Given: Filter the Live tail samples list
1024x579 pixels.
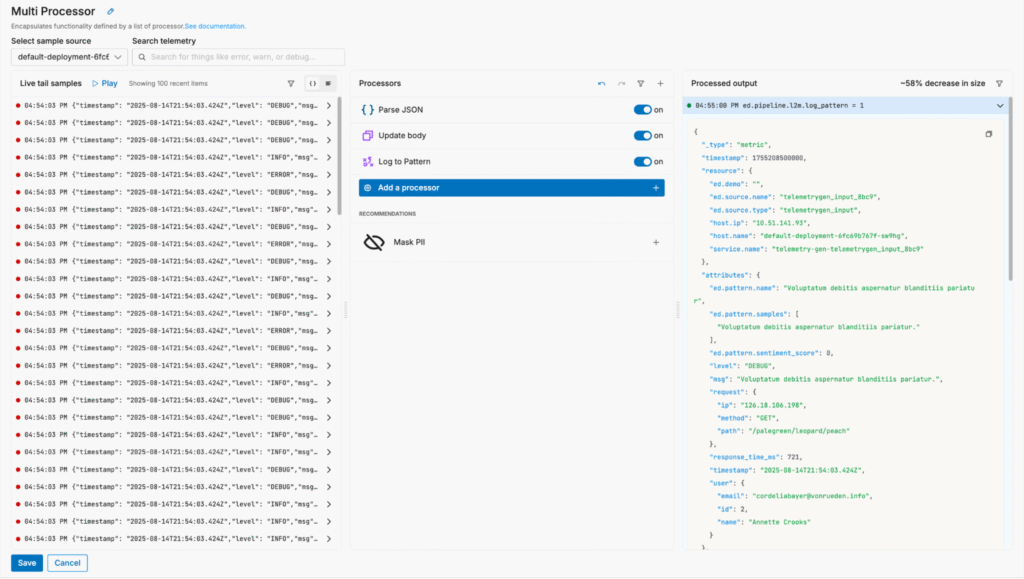Looking at the screenshot, I should pos(291,84).
